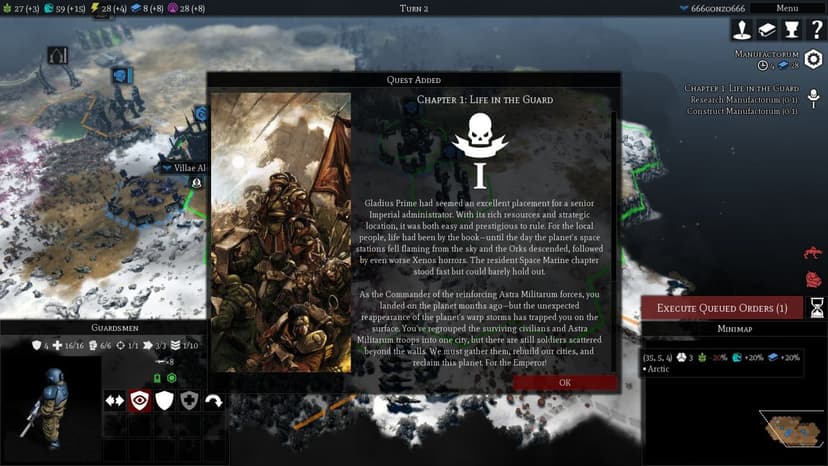Screen dimensions: 828x466
Task: Click the minimap thumbnail
Action: click(791, 428)
